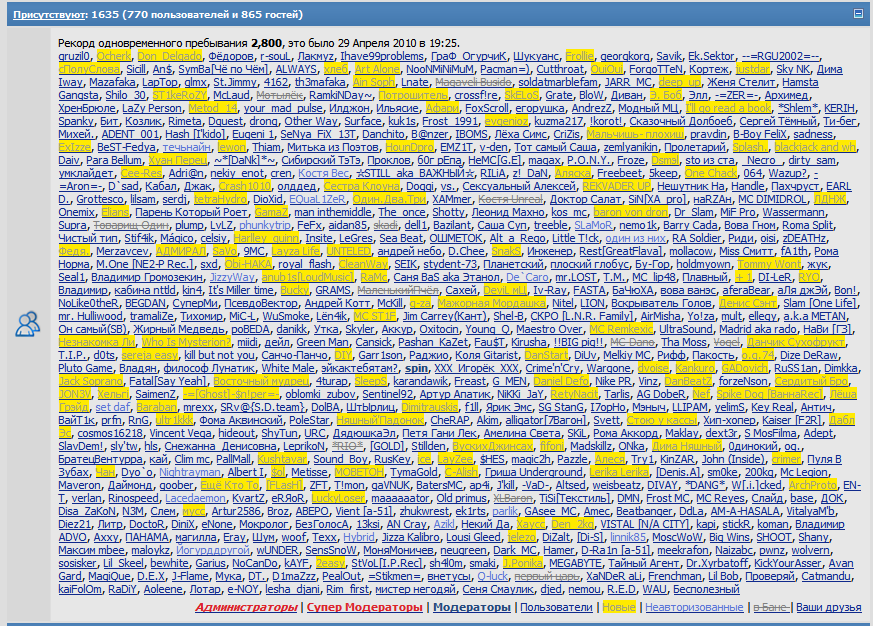Click the Гриша Underground username
The image size is (873, 626).
(533, 472)
